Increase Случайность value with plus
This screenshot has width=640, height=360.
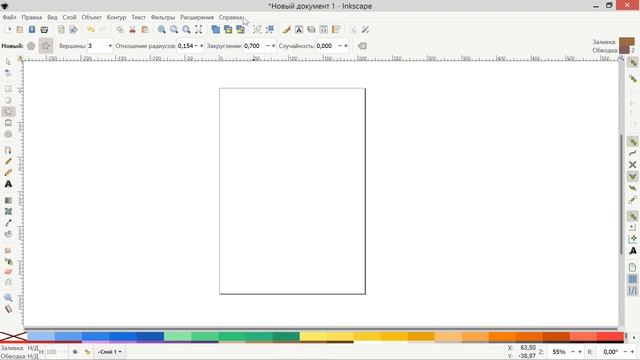pos(346,46)
